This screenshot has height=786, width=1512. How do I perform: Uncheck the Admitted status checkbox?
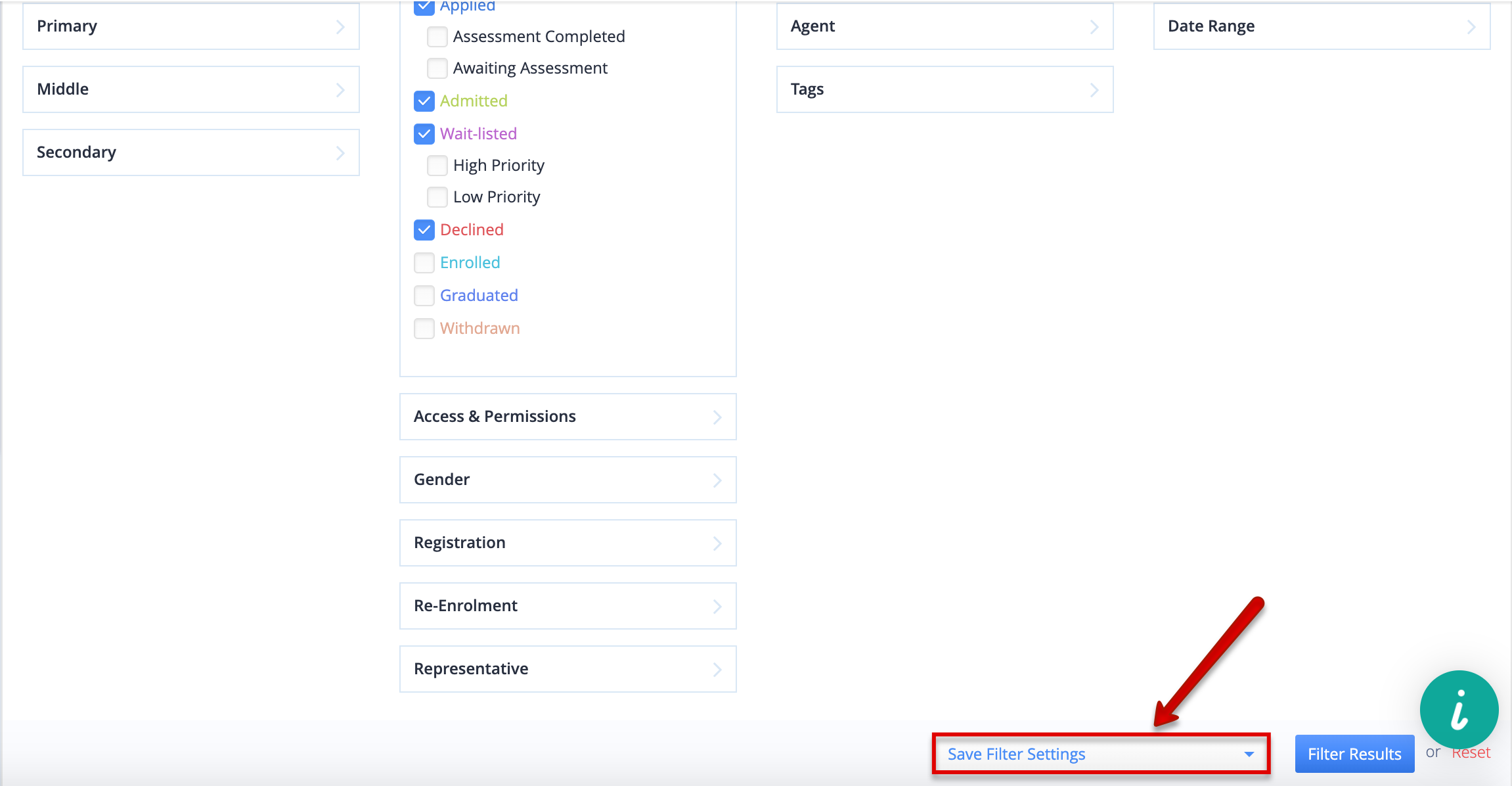424,101
